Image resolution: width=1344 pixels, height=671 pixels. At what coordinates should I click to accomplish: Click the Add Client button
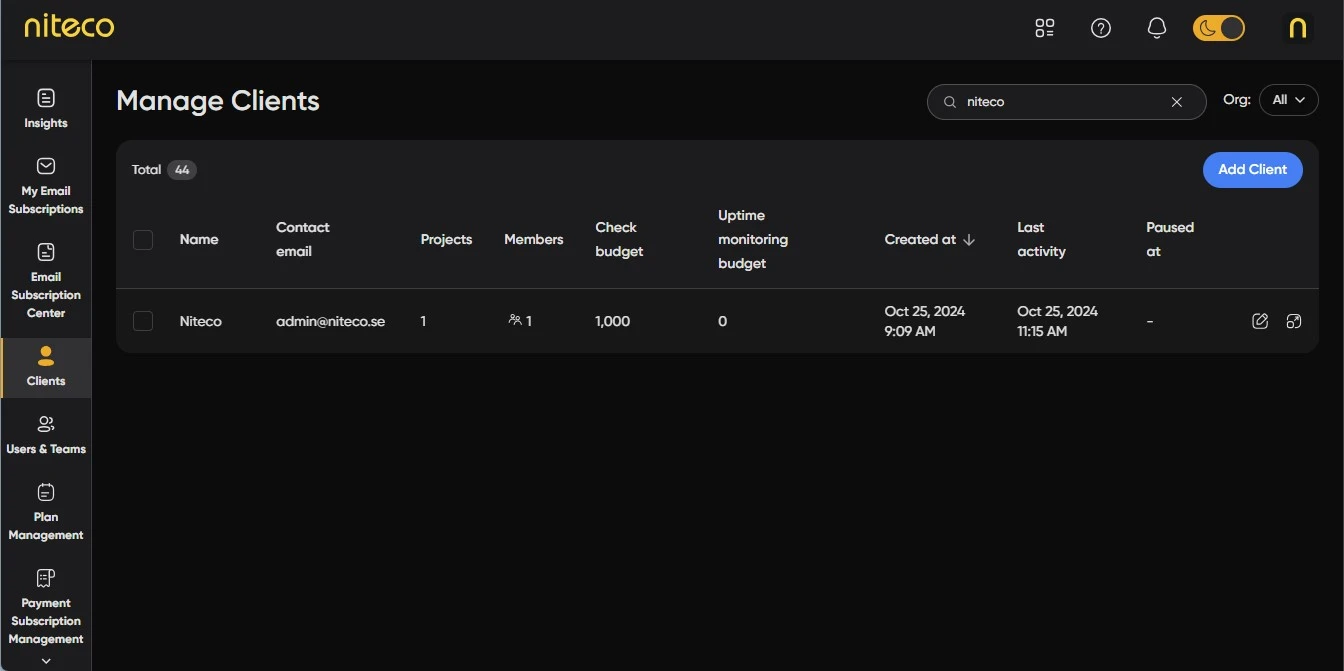(1252, 170)
